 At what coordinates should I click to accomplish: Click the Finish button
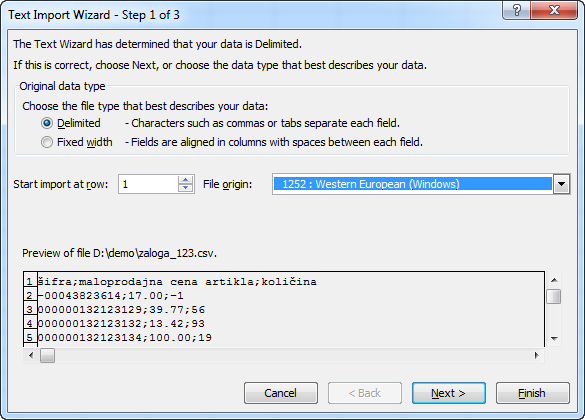[x=533, y=393]
